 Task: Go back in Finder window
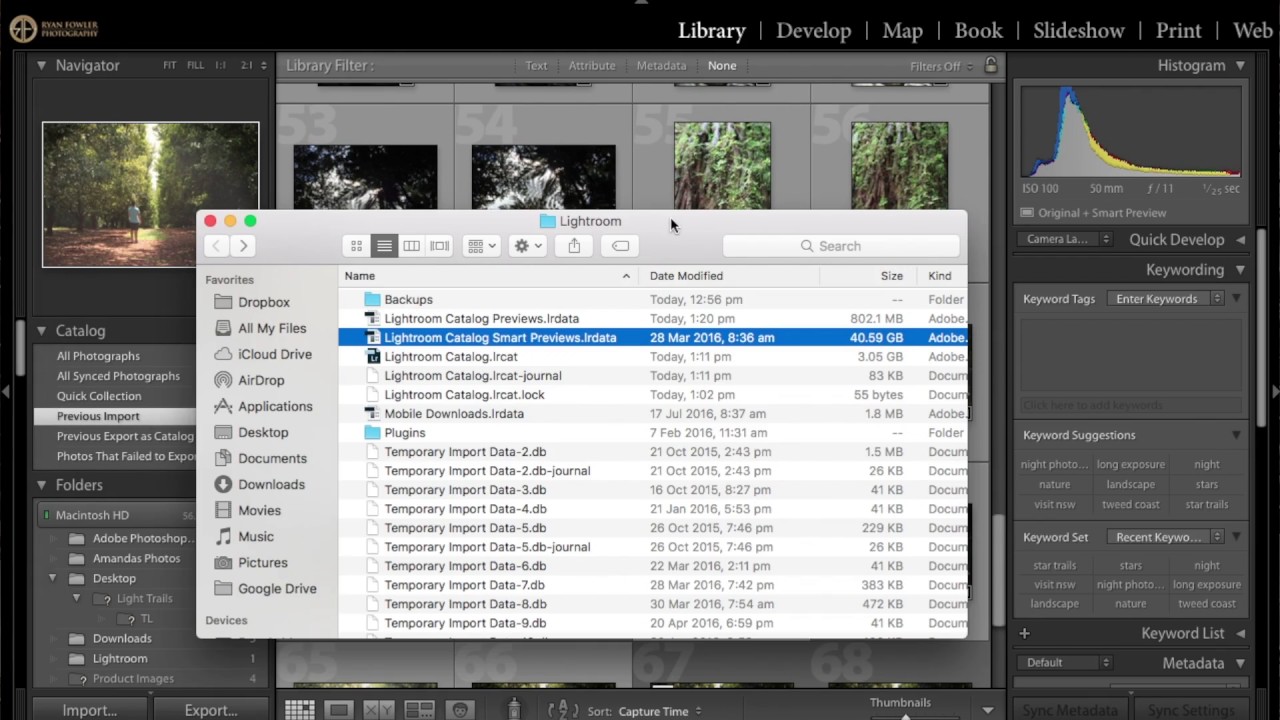(216, 246)
